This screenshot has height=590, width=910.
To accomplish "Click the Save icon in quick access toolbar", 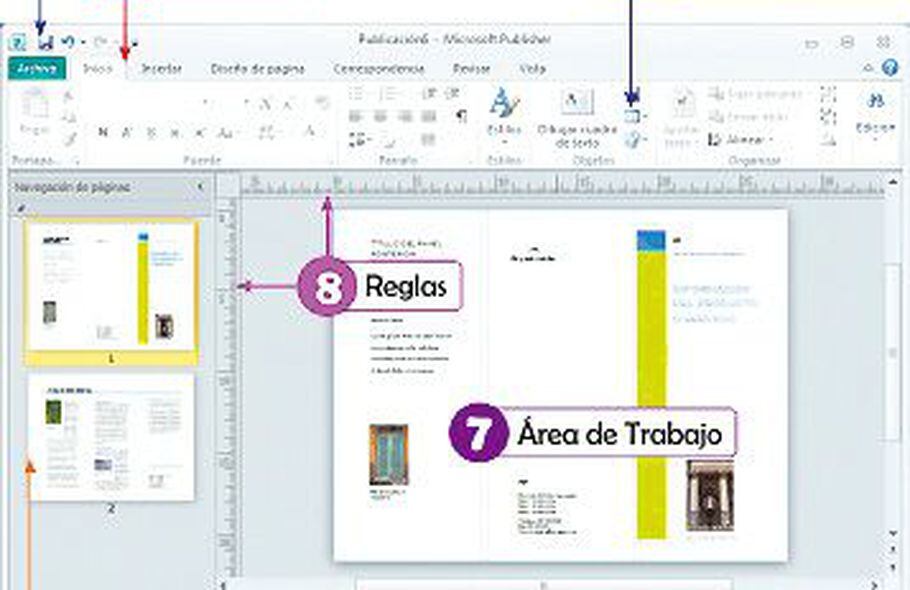I will [44, 44].
